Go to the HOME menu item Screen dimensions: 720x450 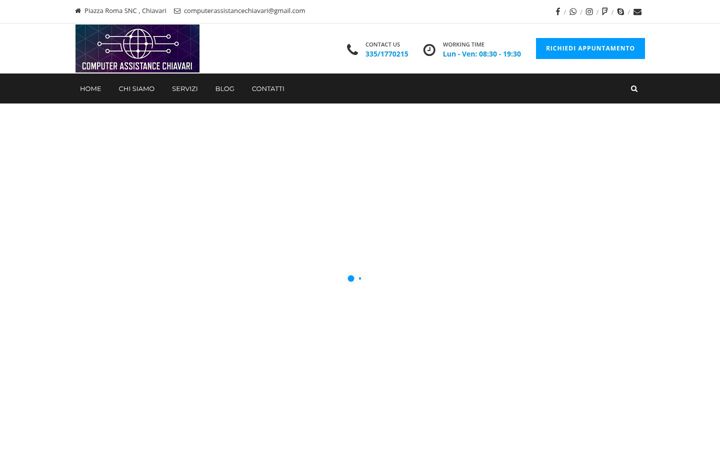click(x=90, y=89)
